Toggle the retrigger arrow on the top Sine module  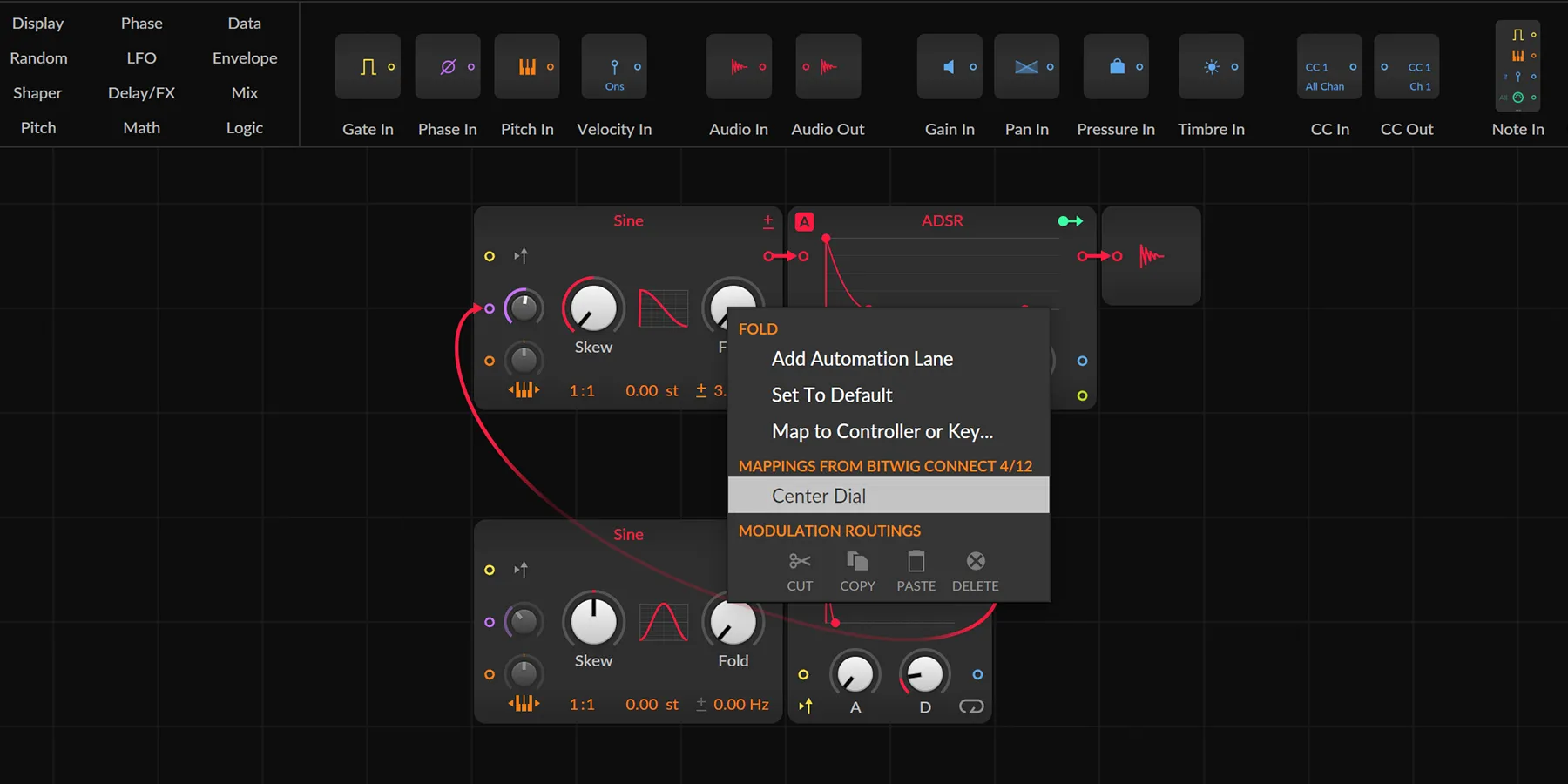521,255
